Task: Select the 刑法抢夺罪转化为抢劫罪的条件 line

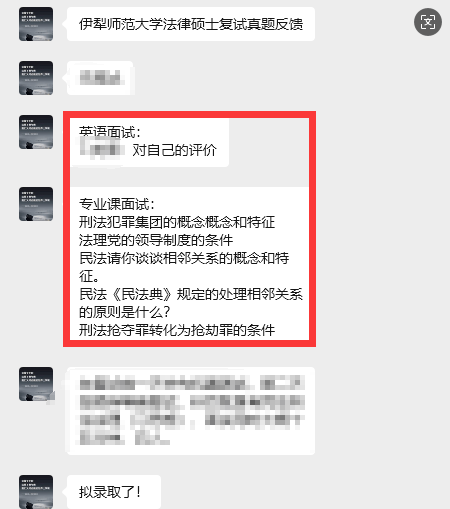Action: pos(177,330)
